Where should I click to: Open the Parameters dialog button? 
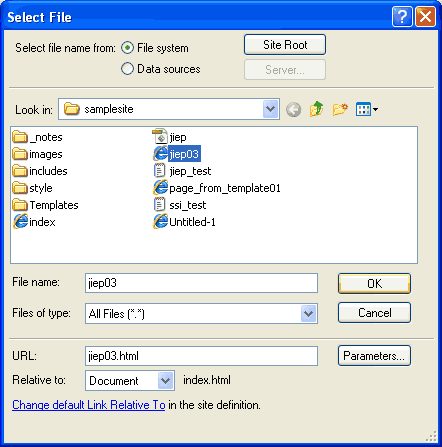click(374, 356)
